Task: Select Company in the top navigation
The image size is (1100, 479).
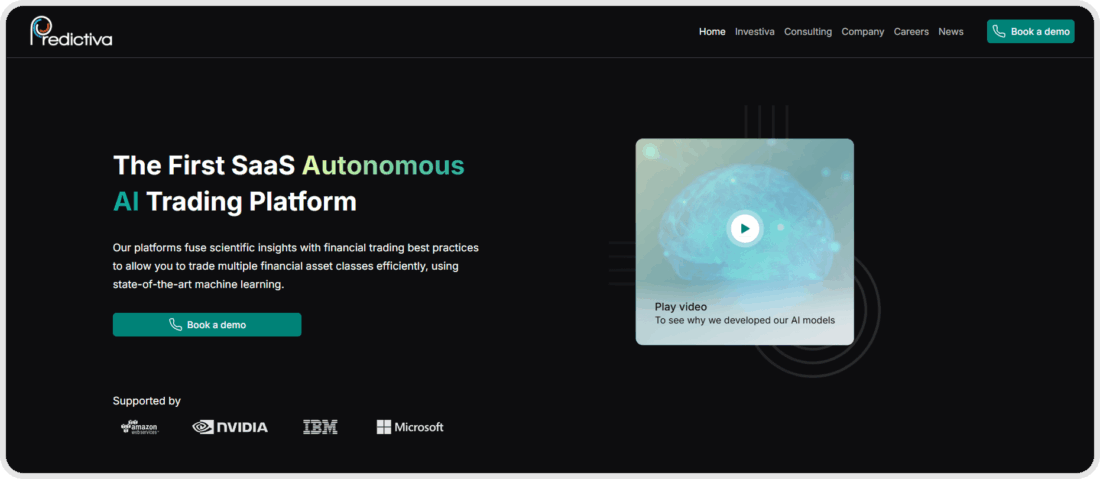Action: (863, 32)
